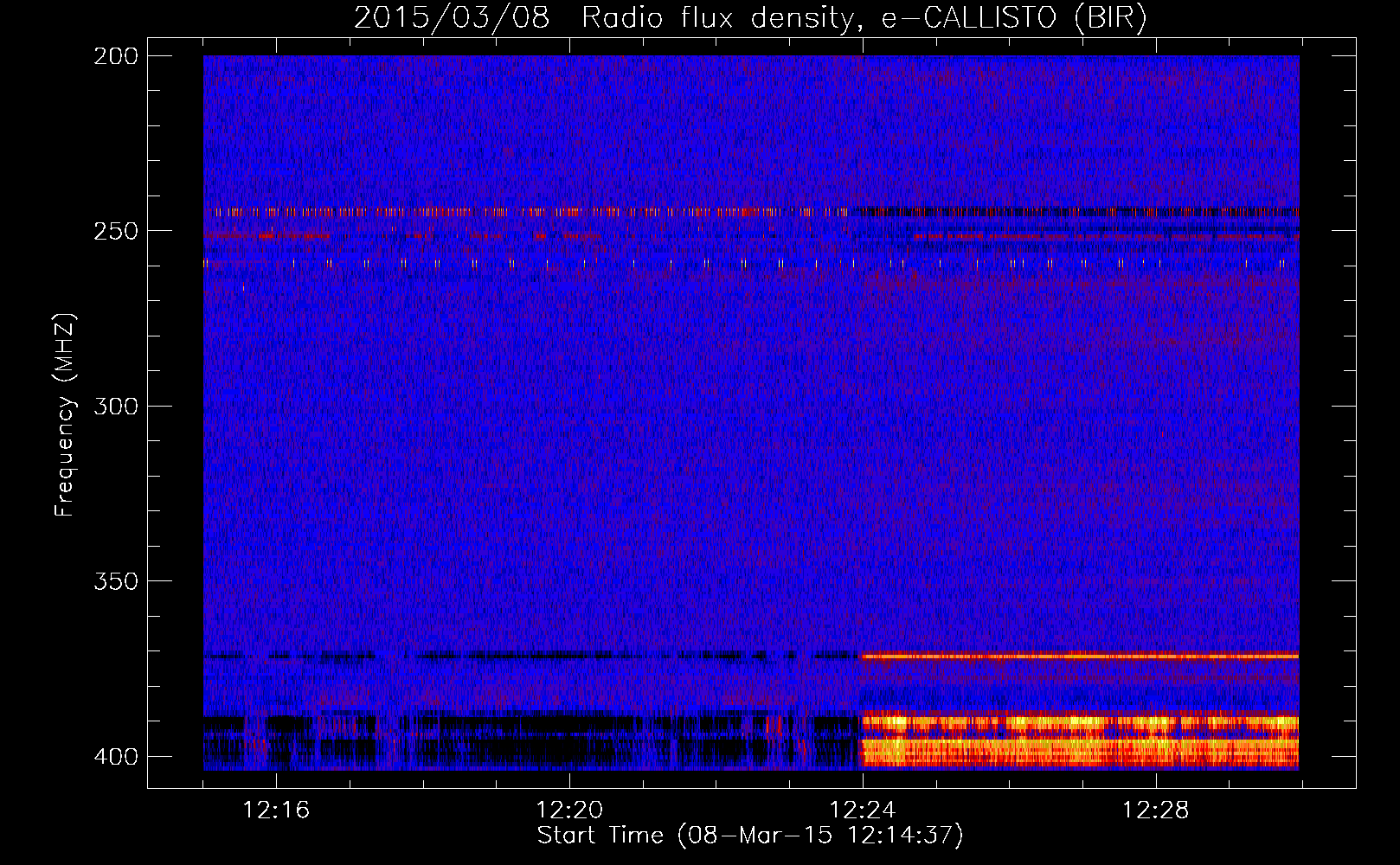Image resolution: width=1400 pixels, height=865 pixels.
Task: Click the '12:16' time tick label
Action: 276,811
